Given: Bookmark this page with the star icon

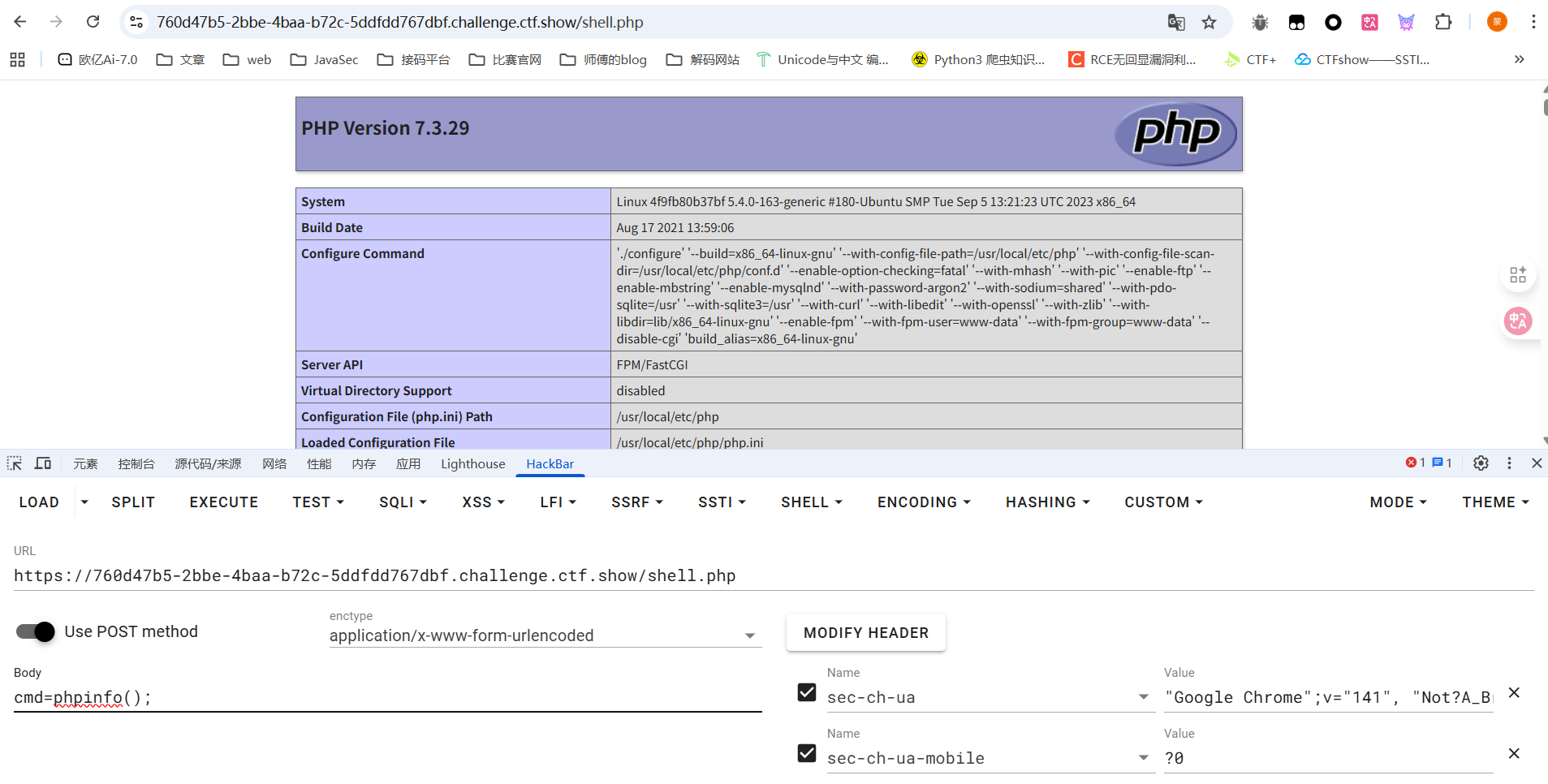Looking at the screenshot, I should (1210, 22).
